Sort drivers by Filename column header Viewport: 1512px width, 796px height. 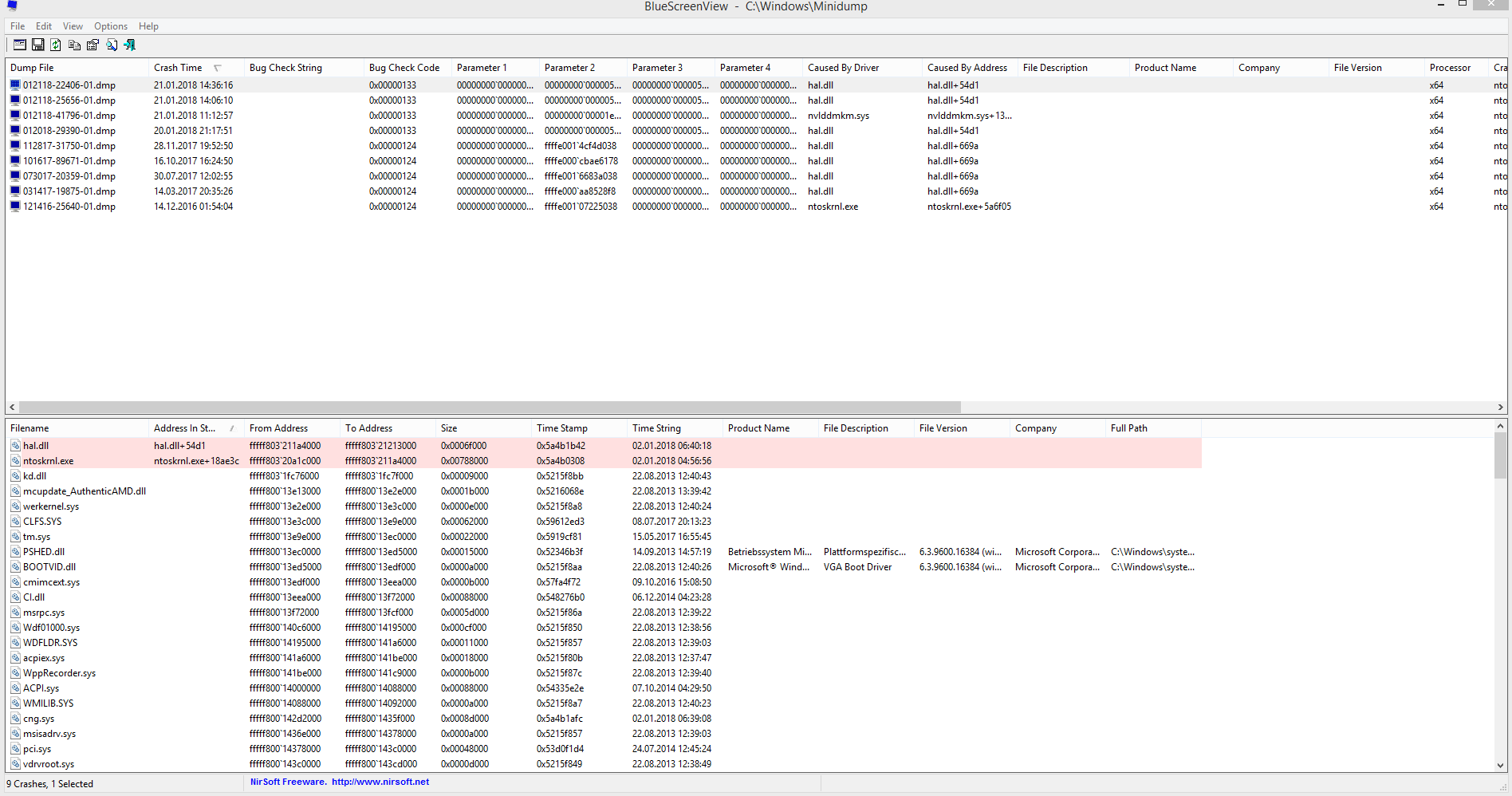click(77, 428)
